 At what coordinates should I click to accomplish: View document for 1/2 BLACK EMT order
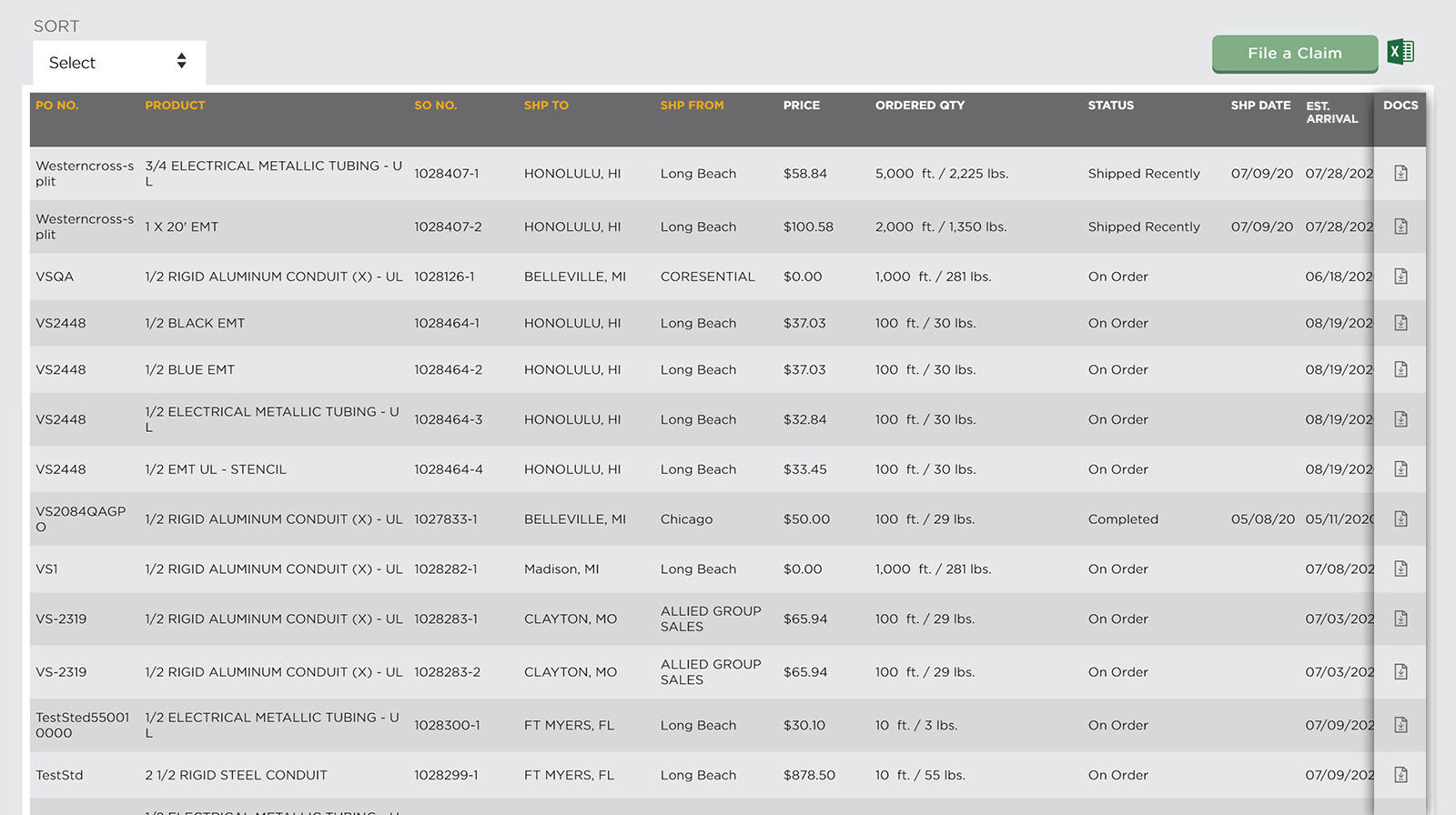coord(1400,323)
